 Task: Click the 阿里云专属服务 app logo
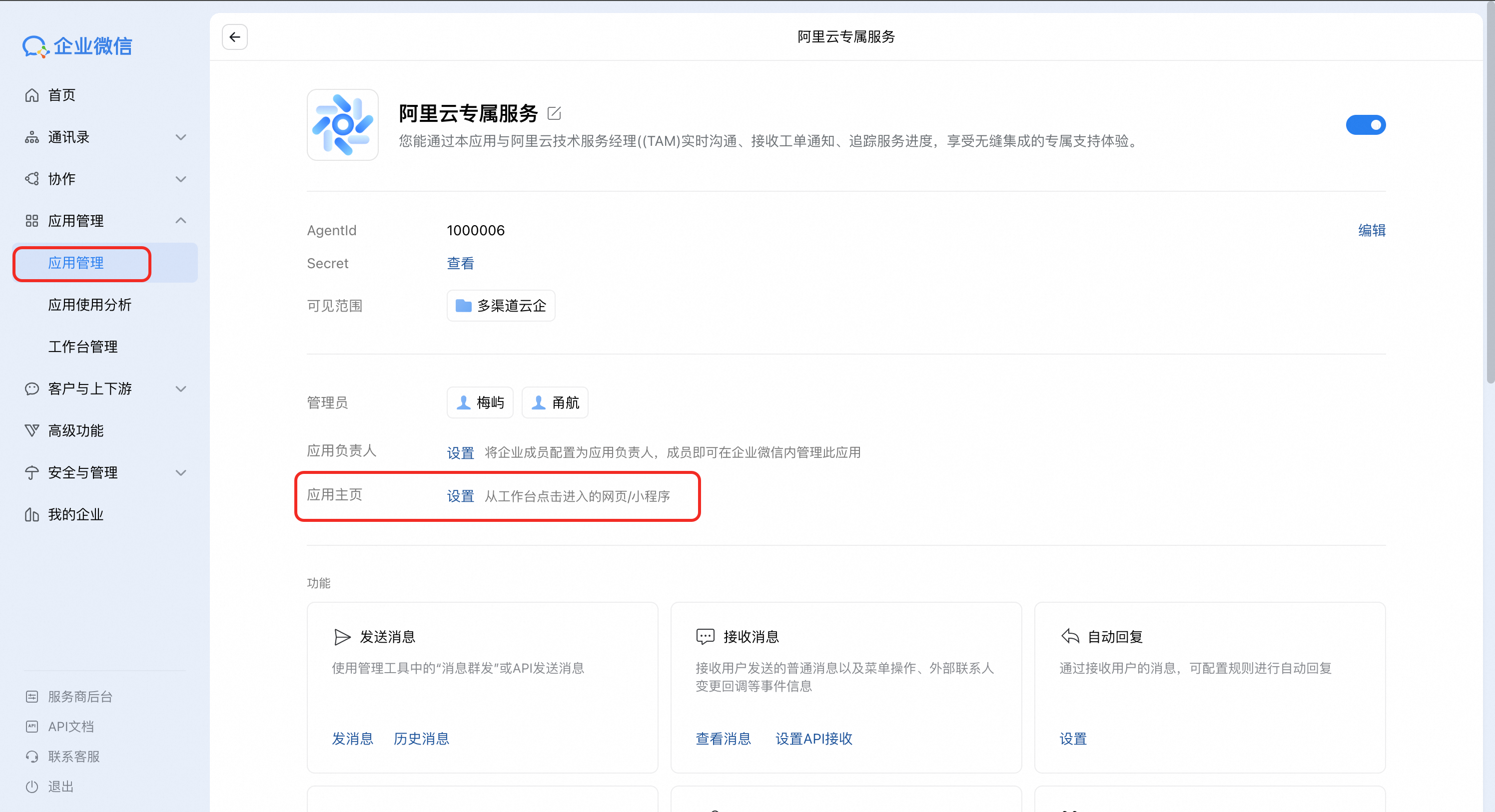(x=342, y=125)
